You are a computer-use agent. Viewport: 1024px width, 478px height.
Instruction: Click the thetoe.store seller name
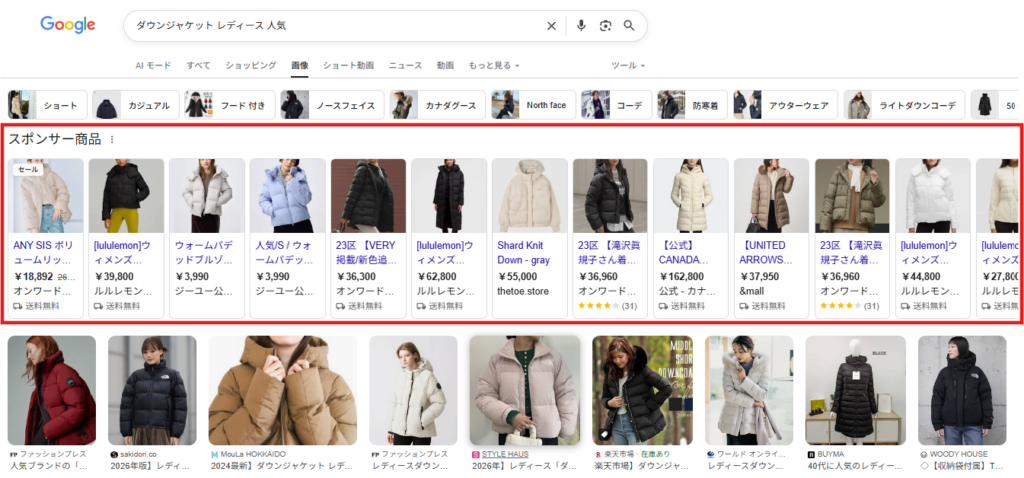click(523, 291)
